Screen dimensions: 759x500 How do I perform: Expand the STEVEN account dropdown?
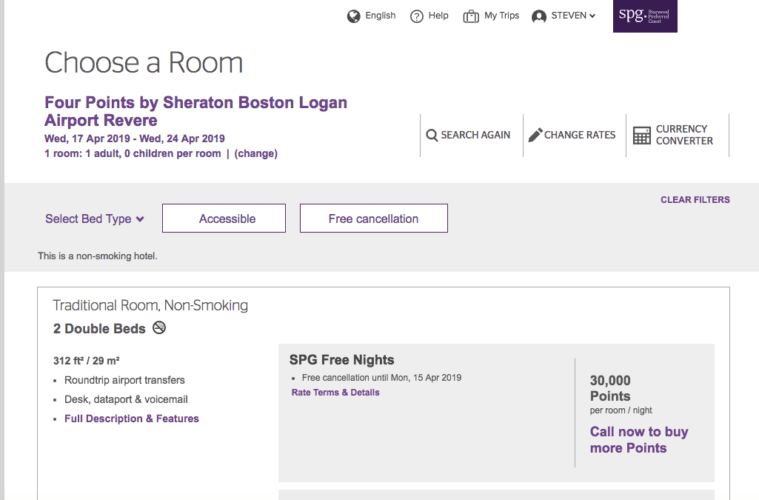click(x=573, y=15)
